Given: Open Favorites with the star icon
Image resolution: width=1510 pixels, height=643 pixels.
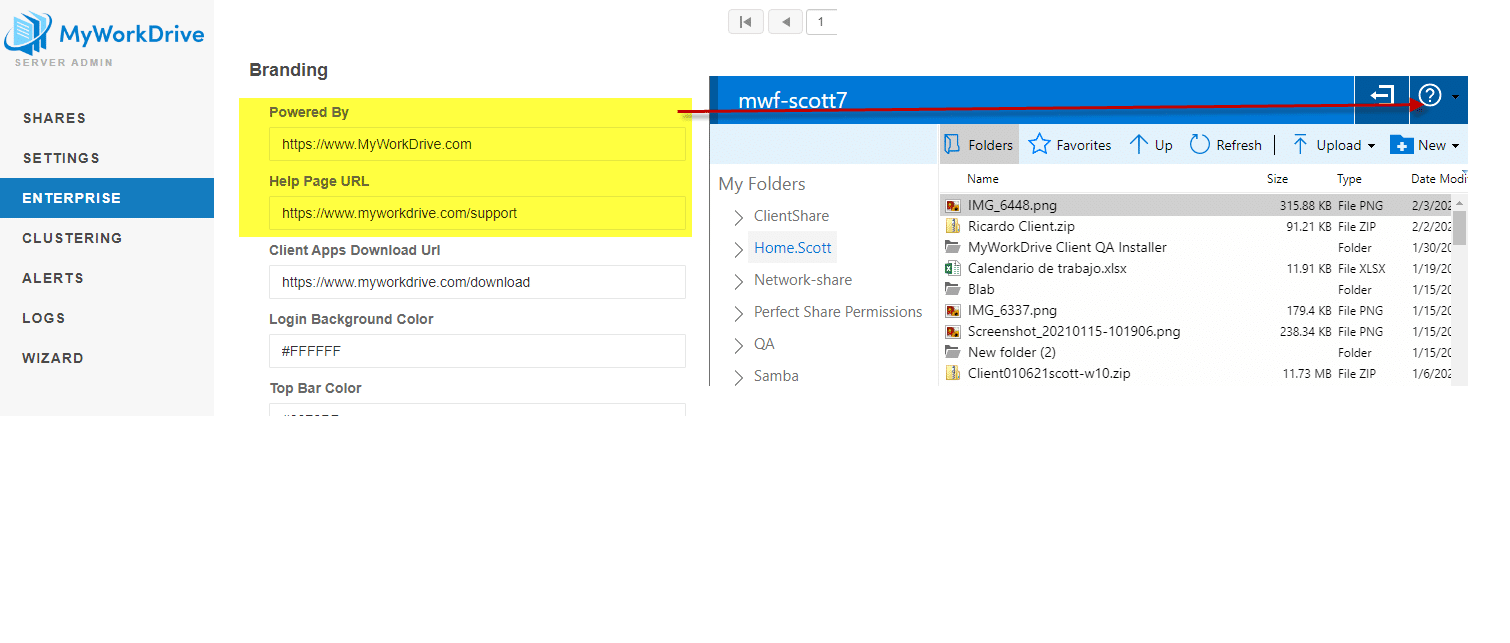Looking at the screenshot, I should tap(1070, 145).
